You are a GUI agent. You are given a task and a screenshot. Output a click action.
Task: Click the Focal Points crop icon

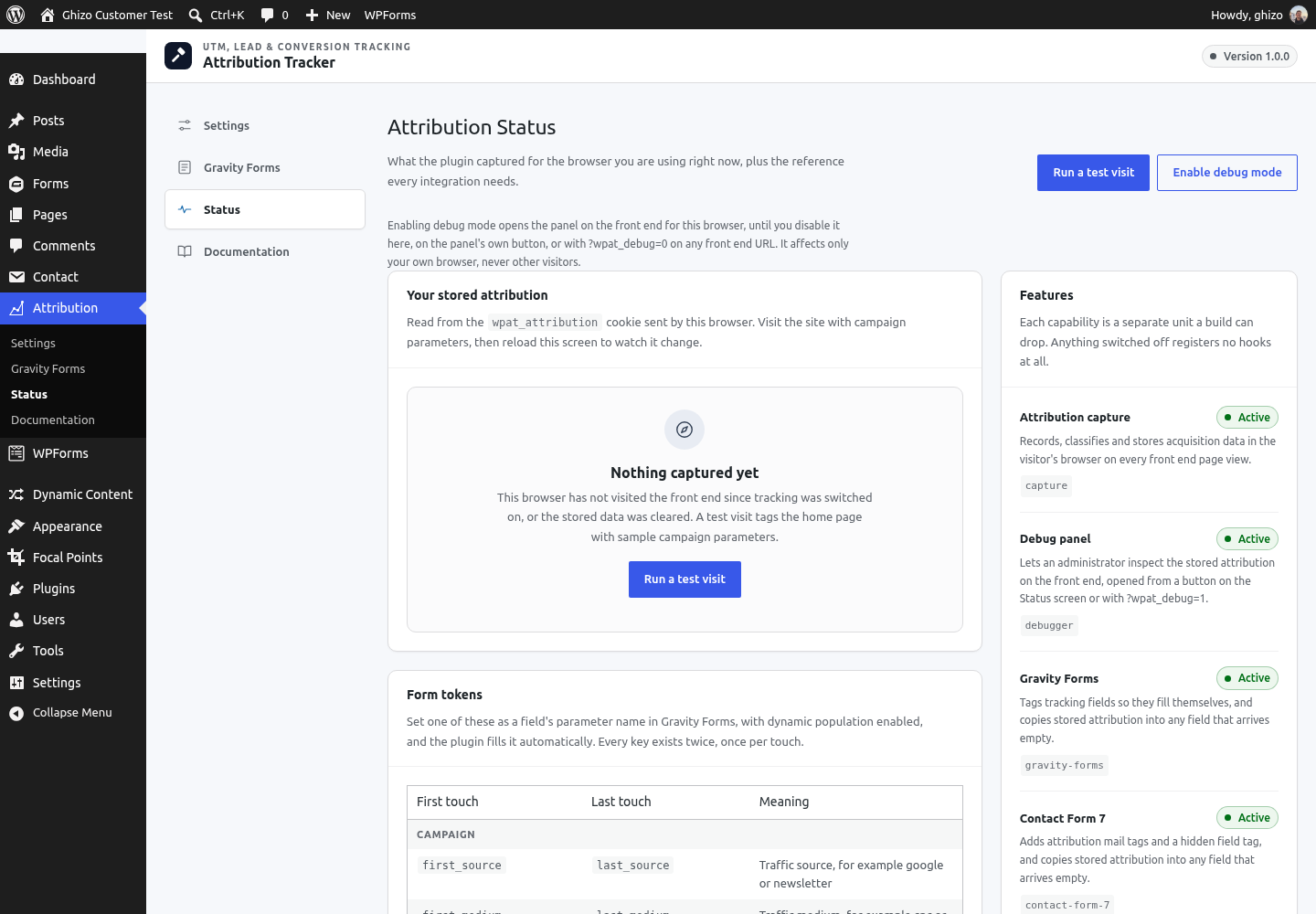16,558
